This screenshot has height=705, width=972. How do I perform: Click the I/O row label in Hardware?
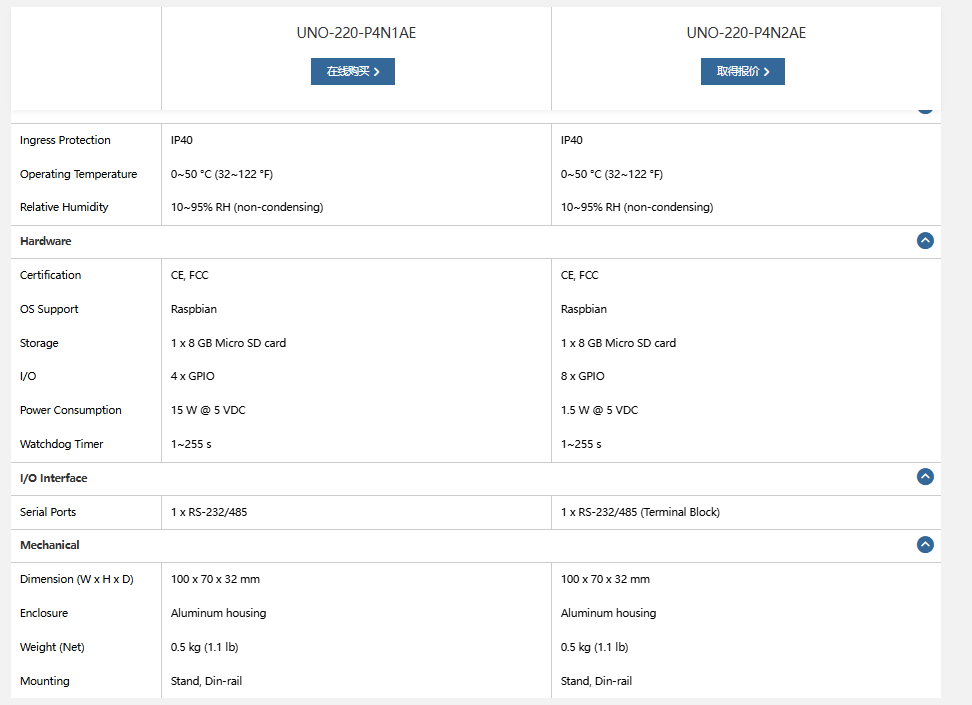click(28, 376)
